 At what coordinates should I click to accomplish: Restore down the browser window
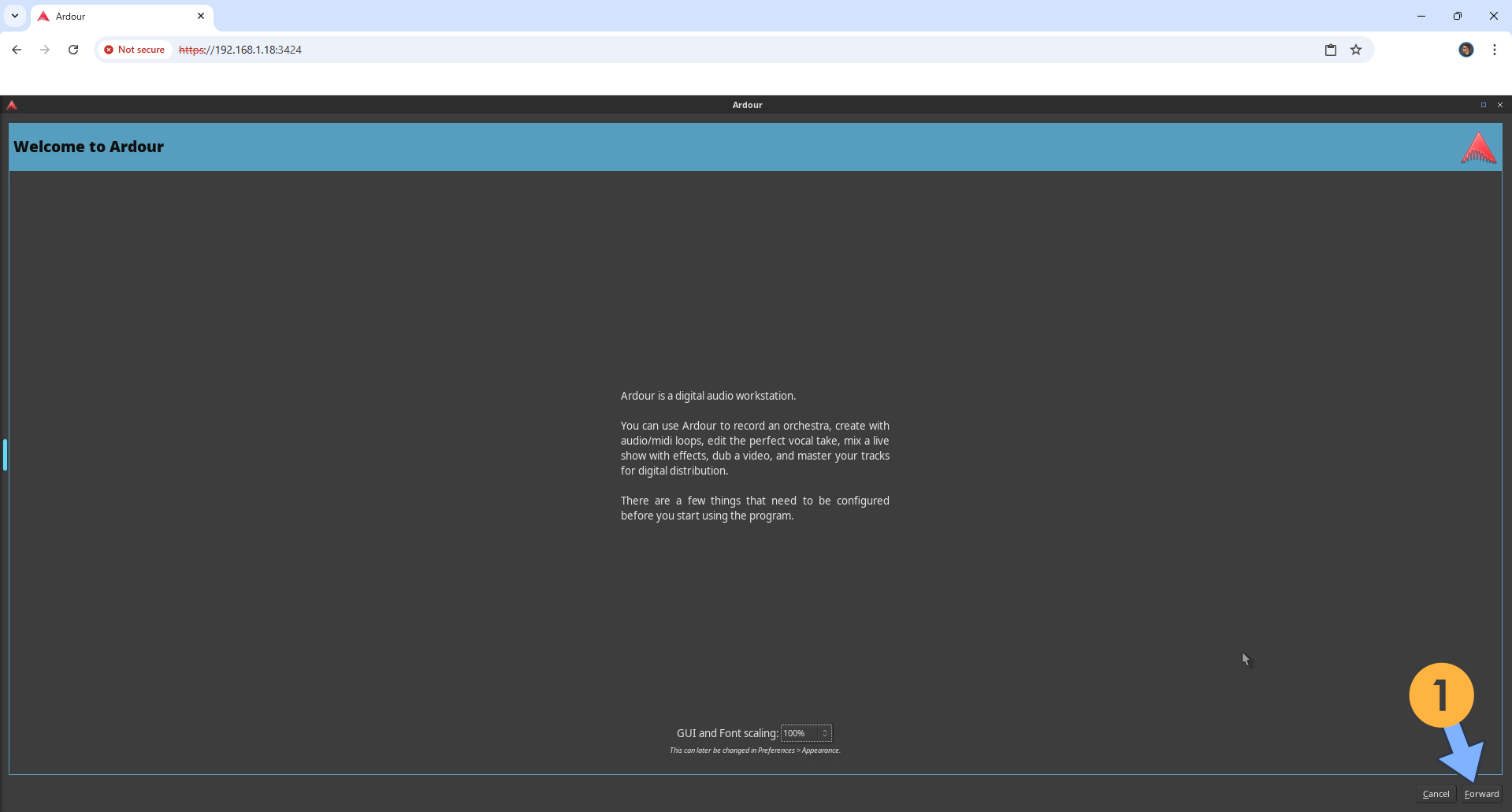(1458, 16)
